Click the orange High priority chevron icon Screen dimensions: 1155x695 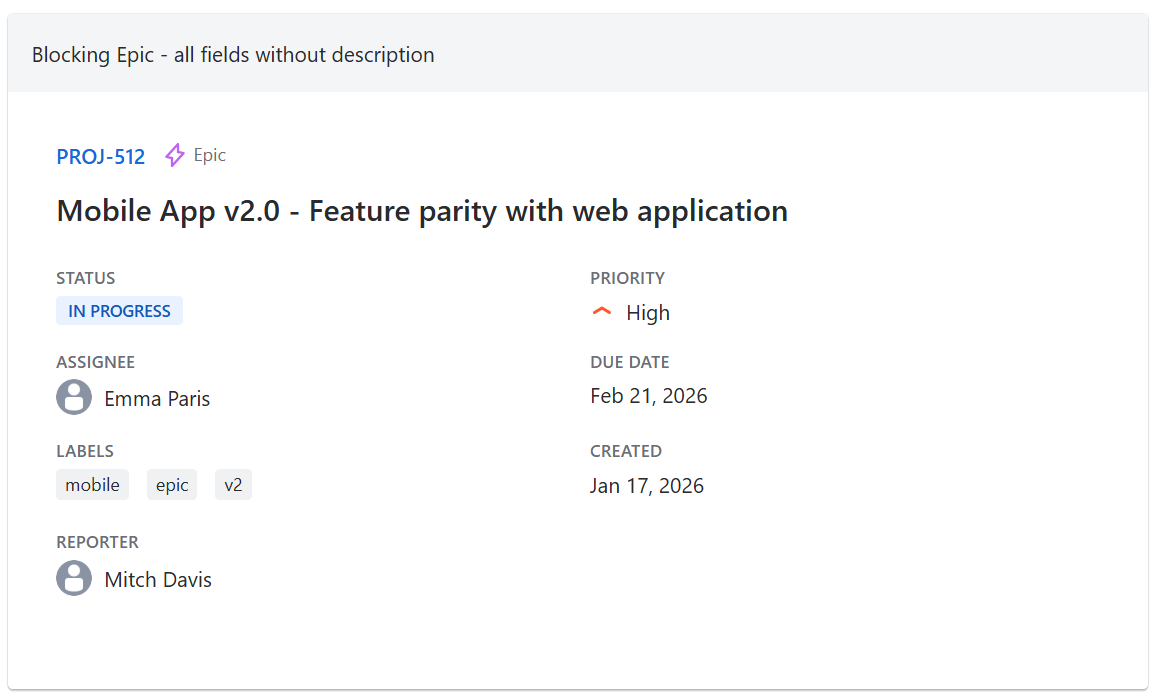click(x=602, y=312)
